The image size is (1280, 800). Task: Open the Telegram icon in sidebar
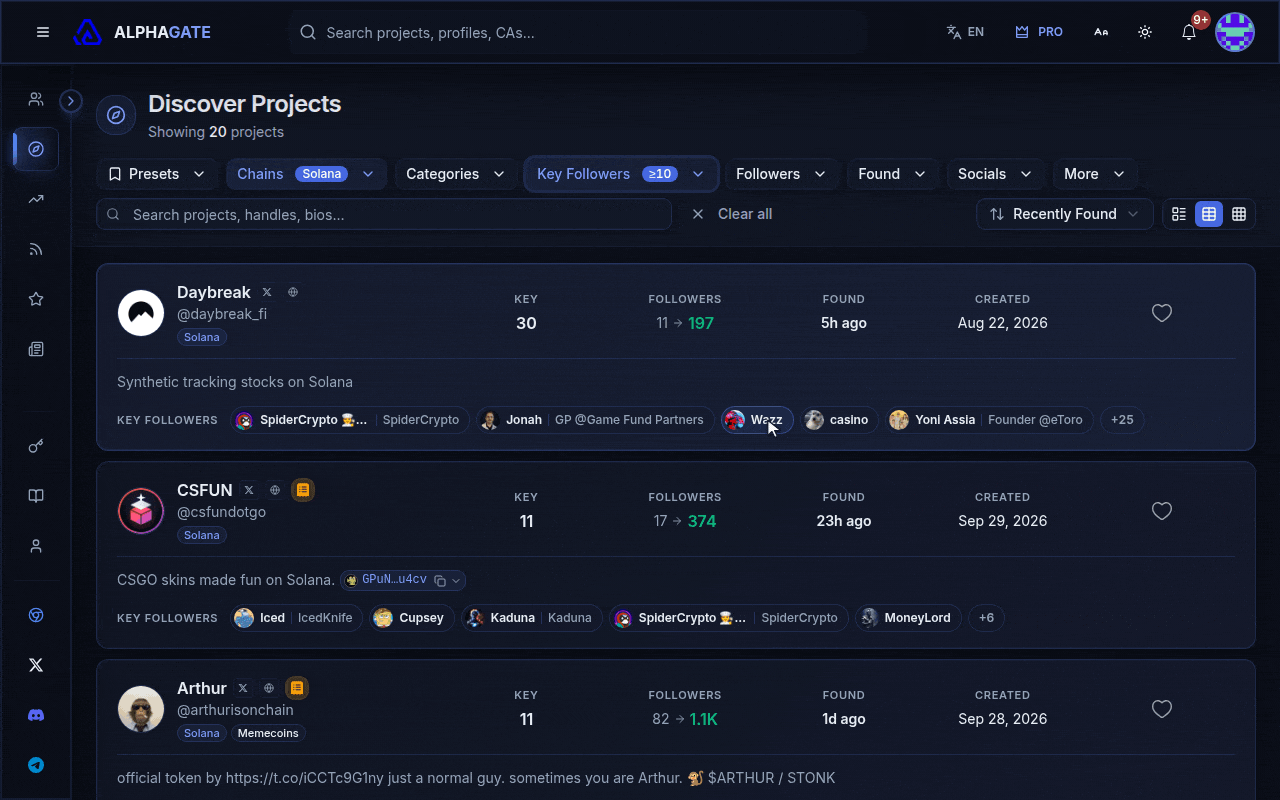[x=36, y=765]
